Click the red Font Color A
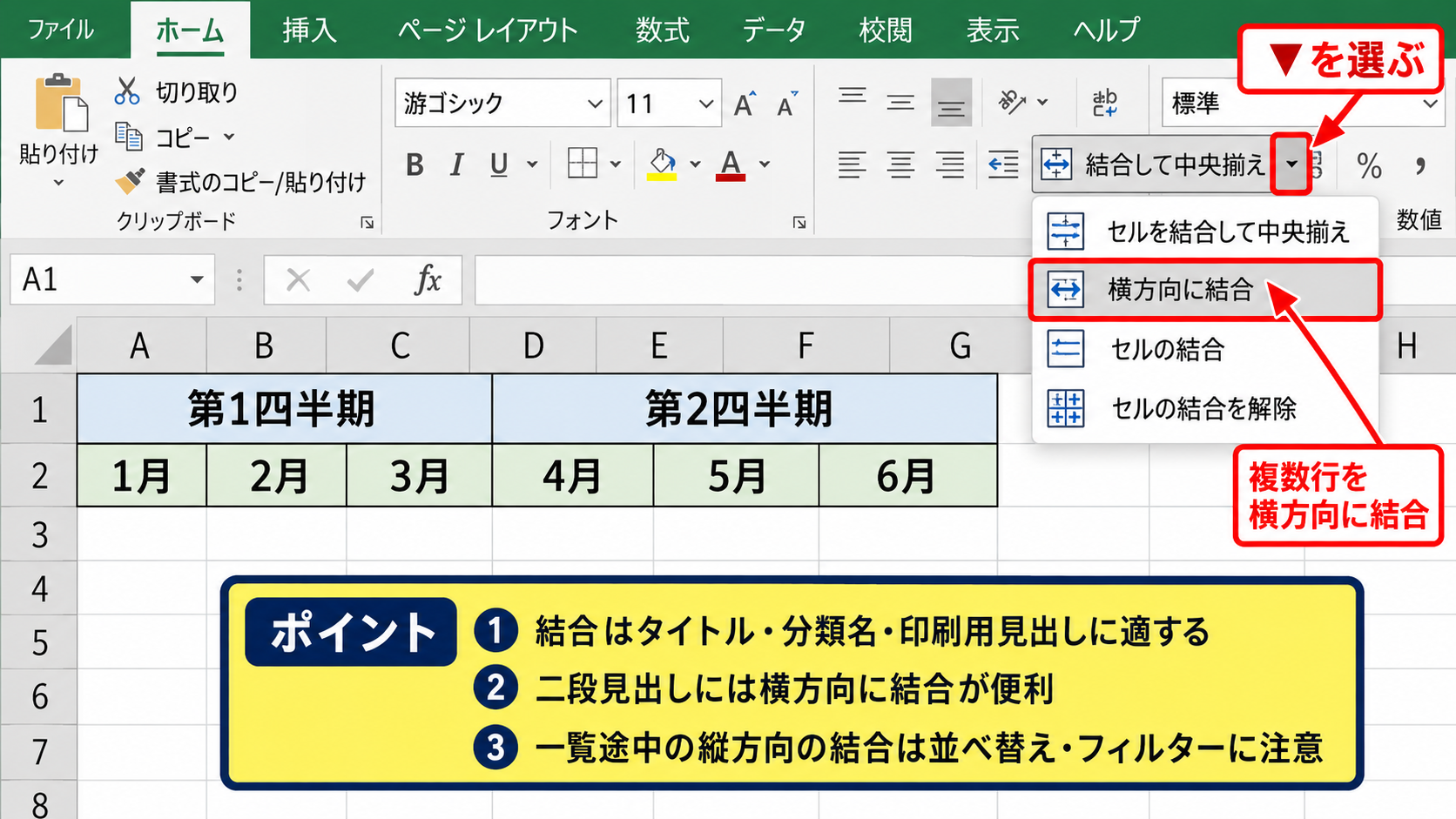 (731, 164)
